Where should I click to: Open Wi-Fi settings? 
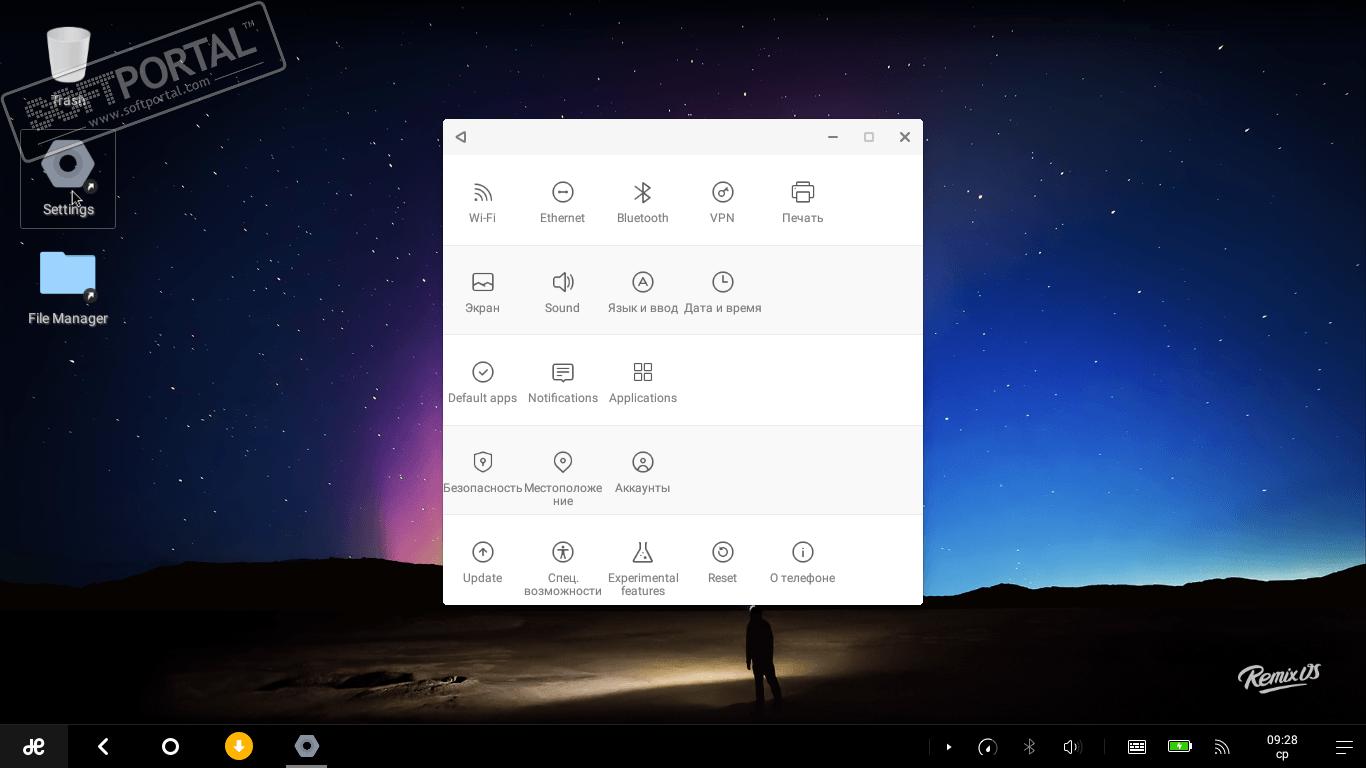[482, 202]
